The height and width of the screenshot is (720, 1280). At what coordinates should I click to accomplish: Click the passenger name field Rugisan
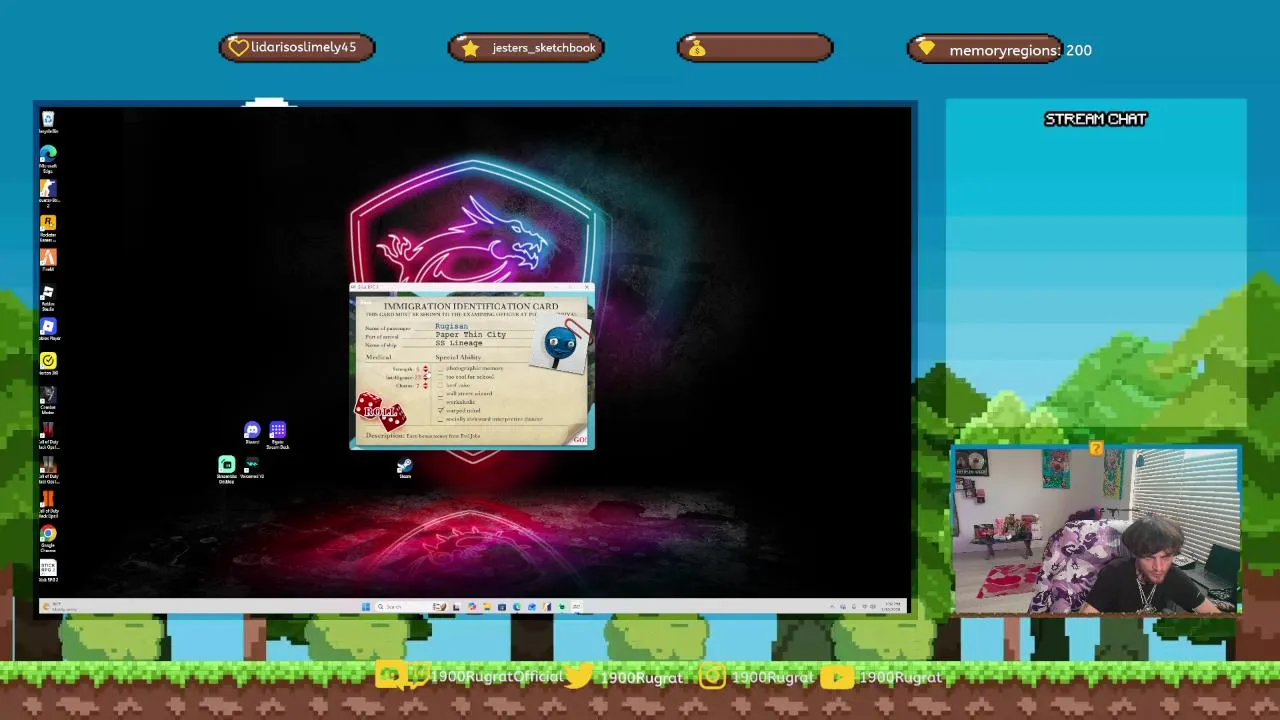[x=451, y=326]
